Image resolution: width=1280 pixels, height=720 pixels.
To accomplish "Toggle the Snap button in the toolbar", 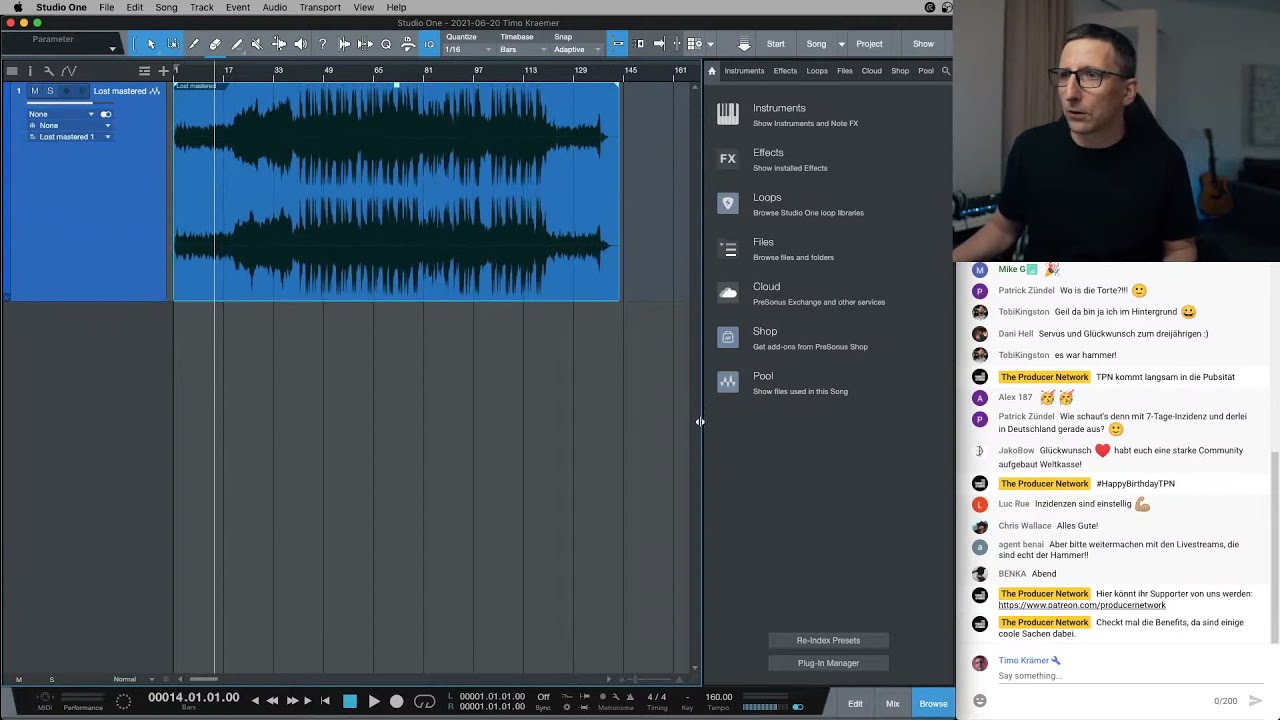I will 618,44.
